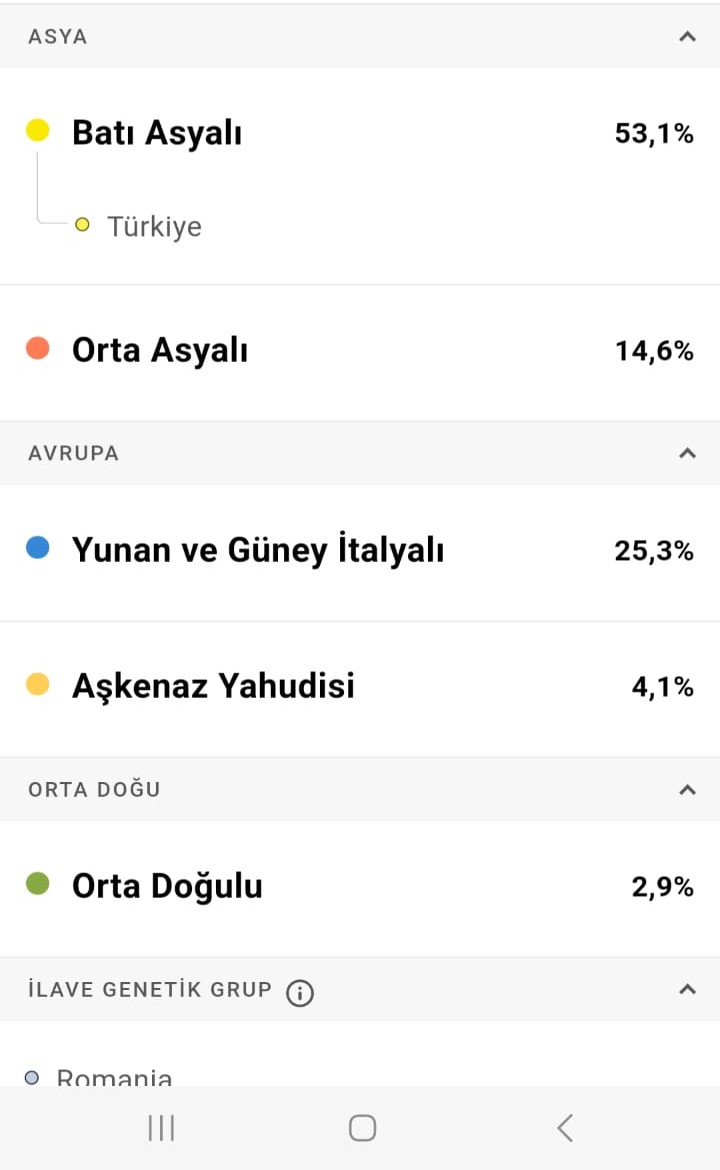Open the Aşkenaz Yahudisi ethnicity entry
The height and width of the screenshot is (1170, 720).
360,689
